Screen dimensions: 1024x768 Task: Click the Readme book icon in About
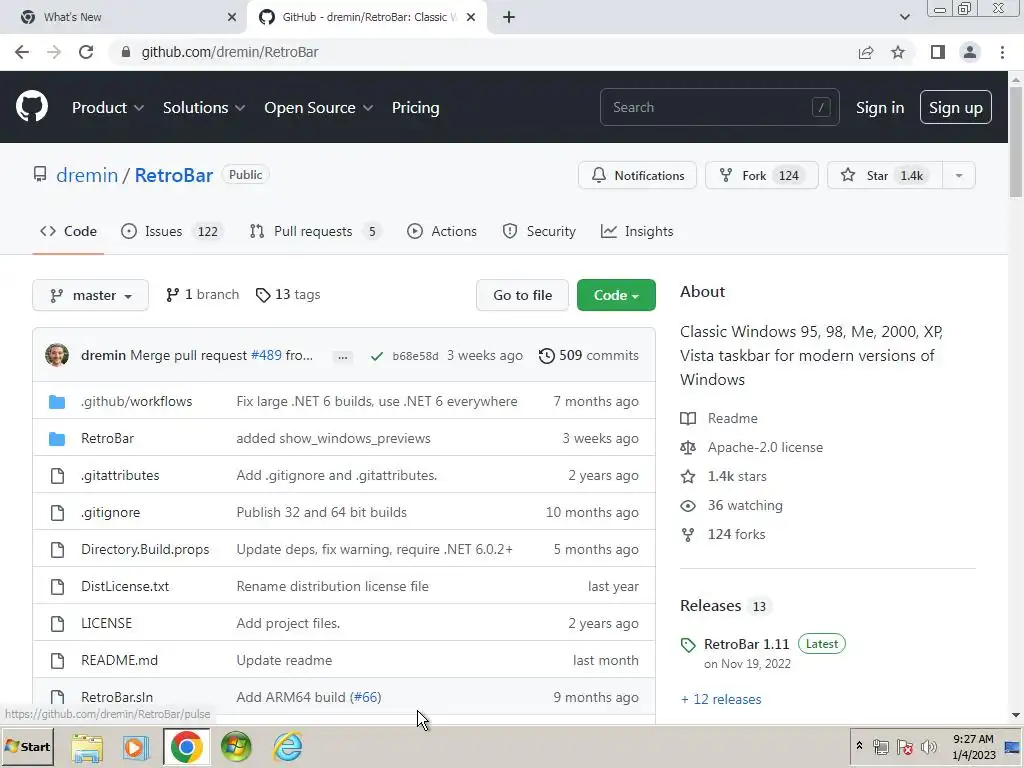(x=688, y=419)
